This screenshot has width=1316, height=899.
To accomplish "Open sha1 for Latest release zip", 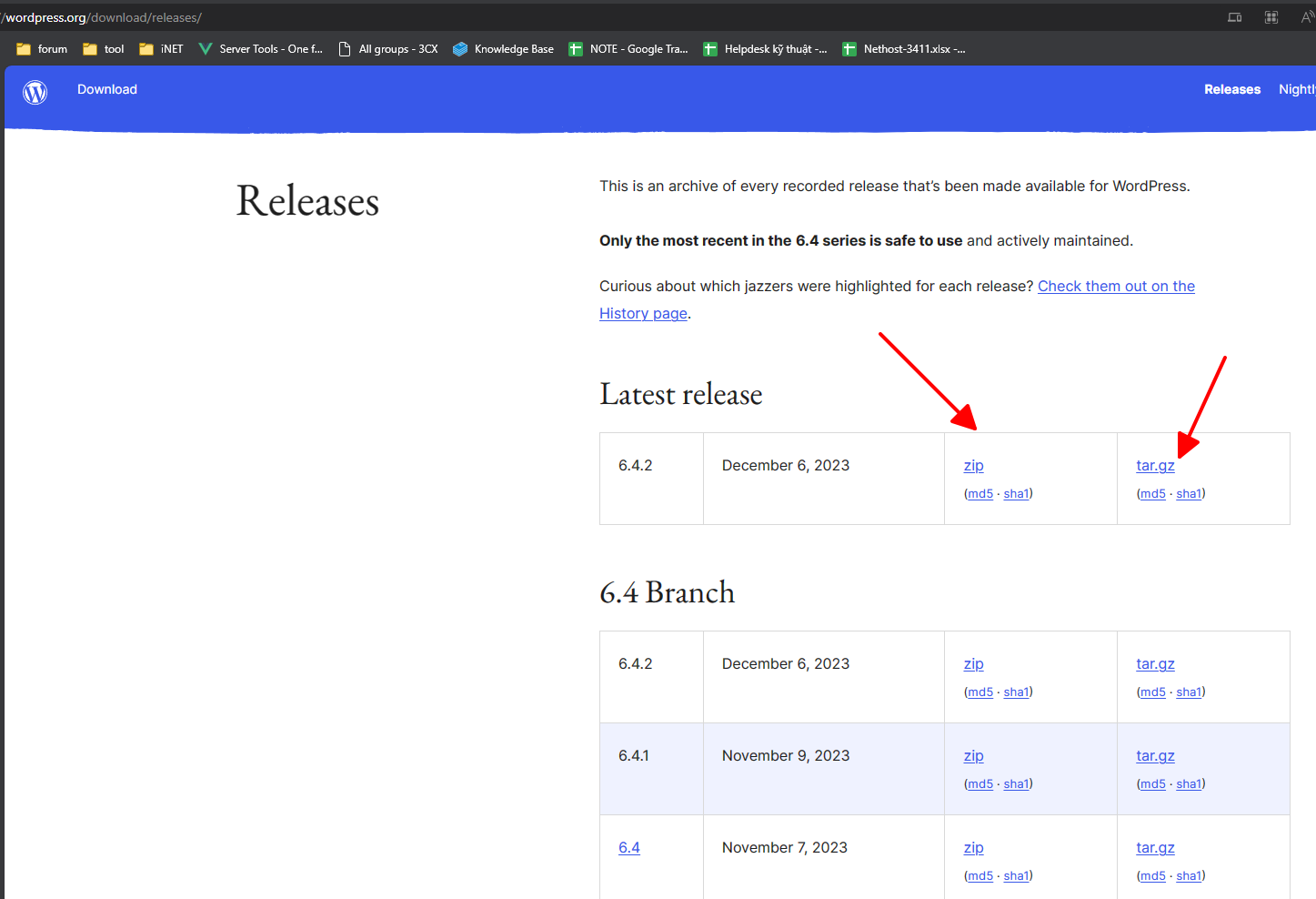I will pos(1016,494).
